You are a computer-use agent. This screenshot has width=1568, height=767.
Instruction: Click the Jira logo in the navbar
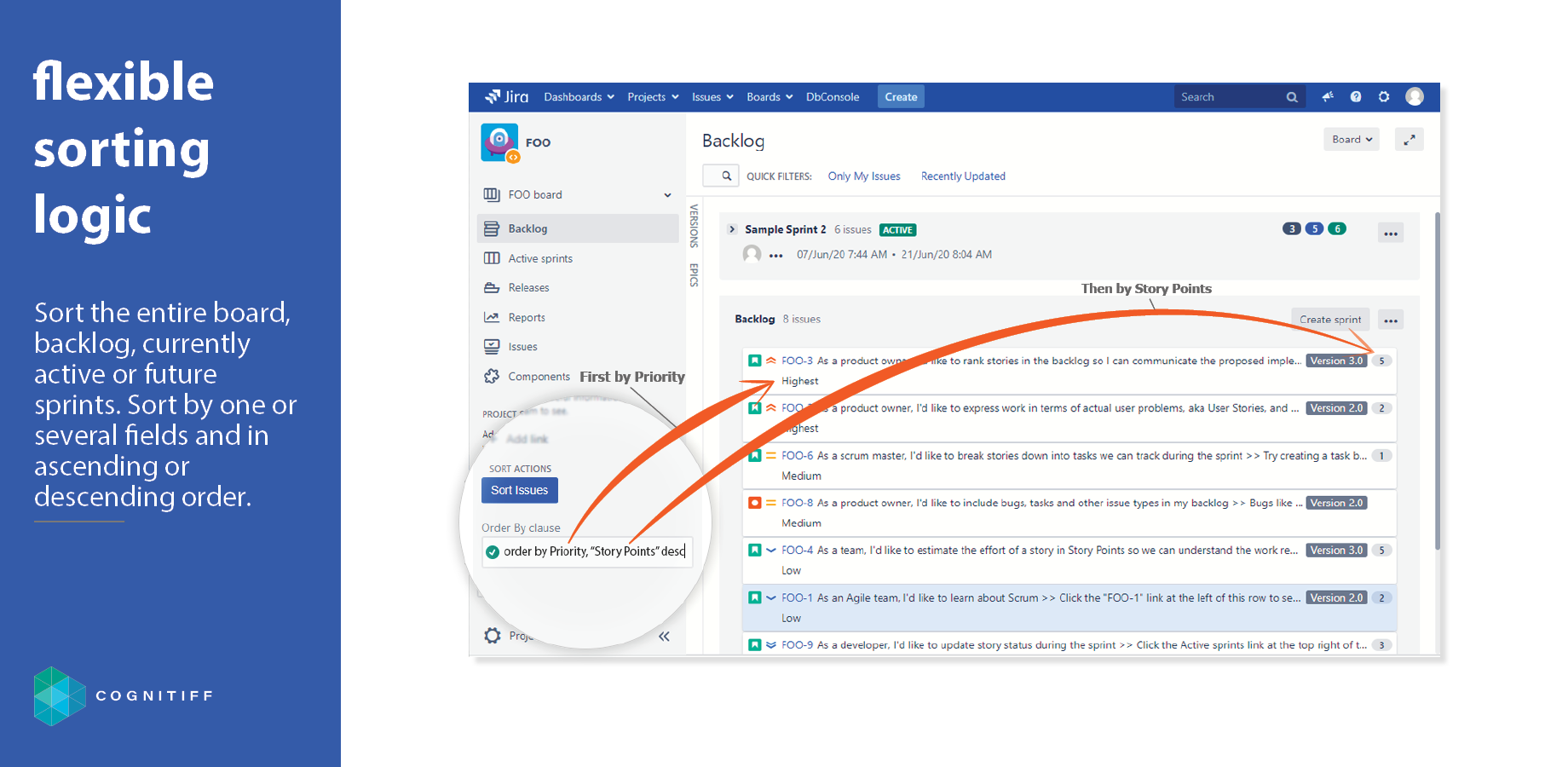pyautogui.click(x=507, y=97)
